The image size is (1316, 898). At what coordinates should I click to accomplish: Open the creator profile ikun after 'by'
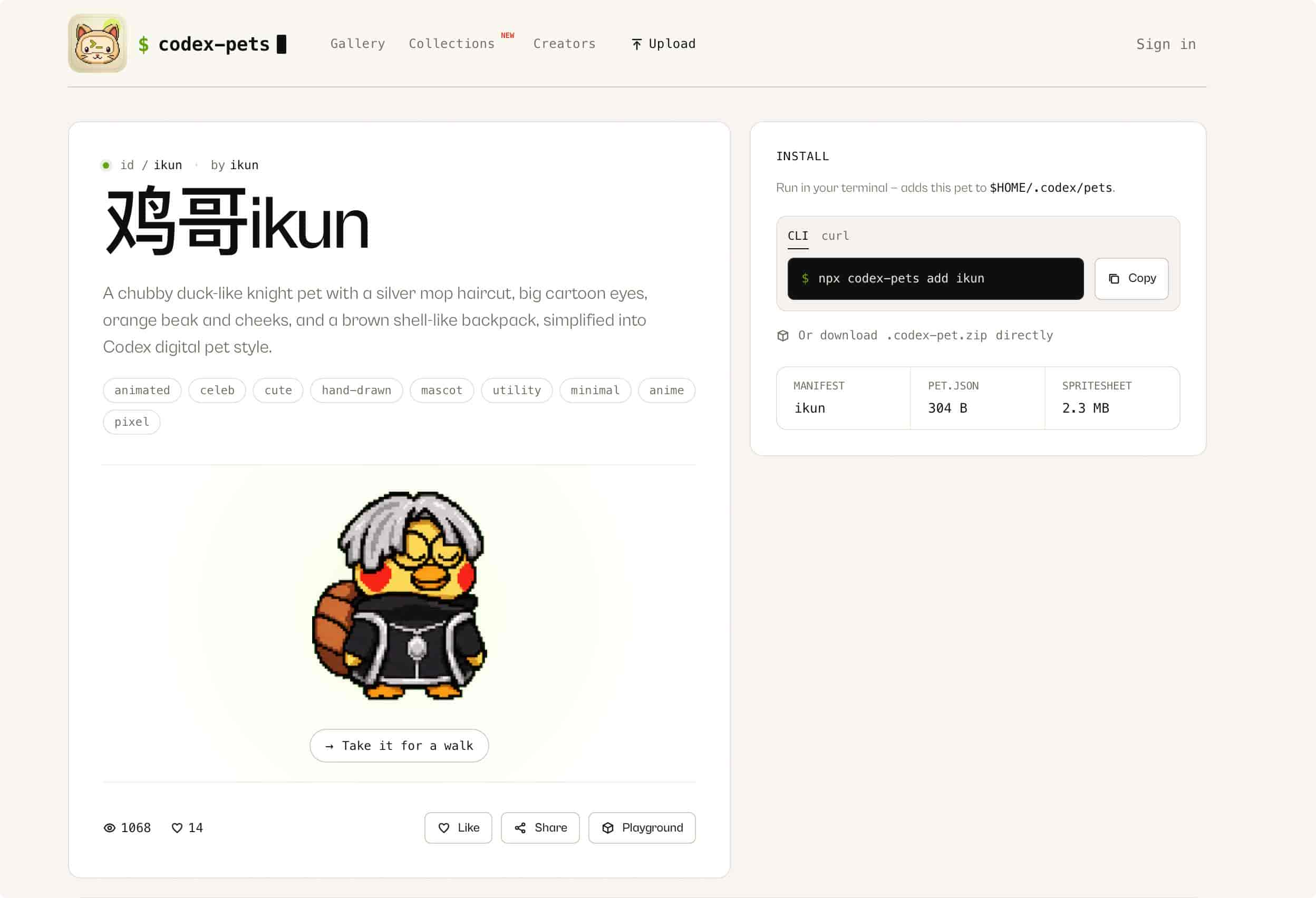point(244,165)
